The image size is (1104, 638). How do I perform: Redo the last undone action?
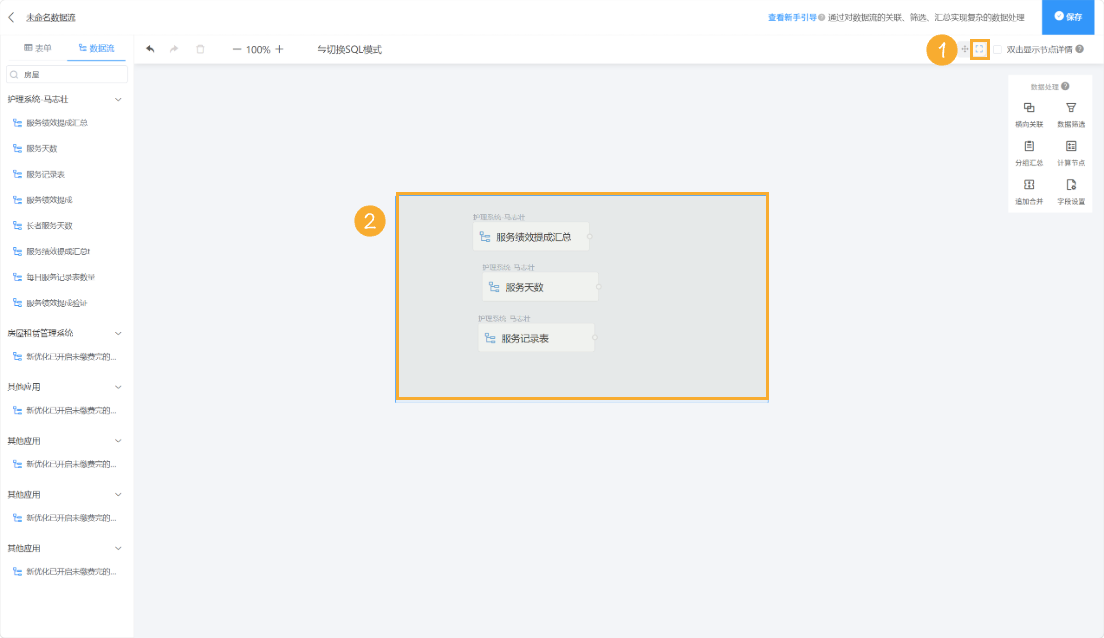tap(174, 49)
